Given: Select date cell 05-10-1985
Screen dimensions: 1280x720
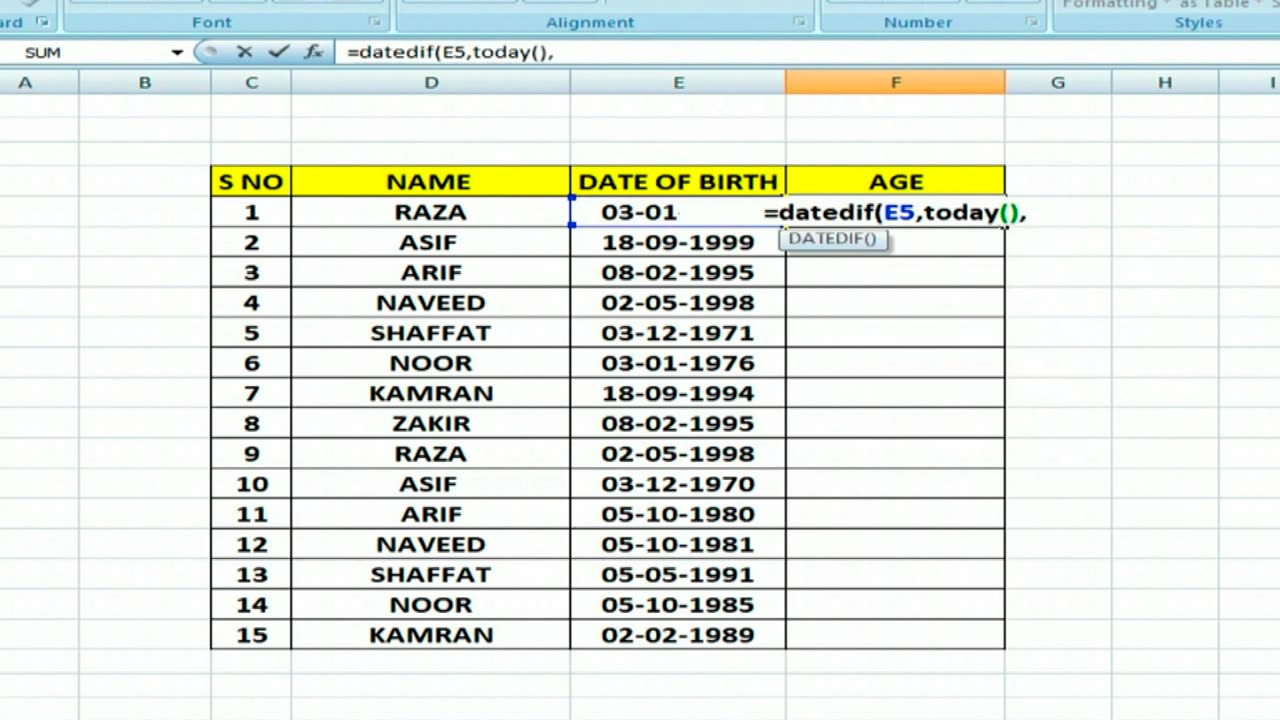Looking at the screenshot, I should click(x=678, y=604).
